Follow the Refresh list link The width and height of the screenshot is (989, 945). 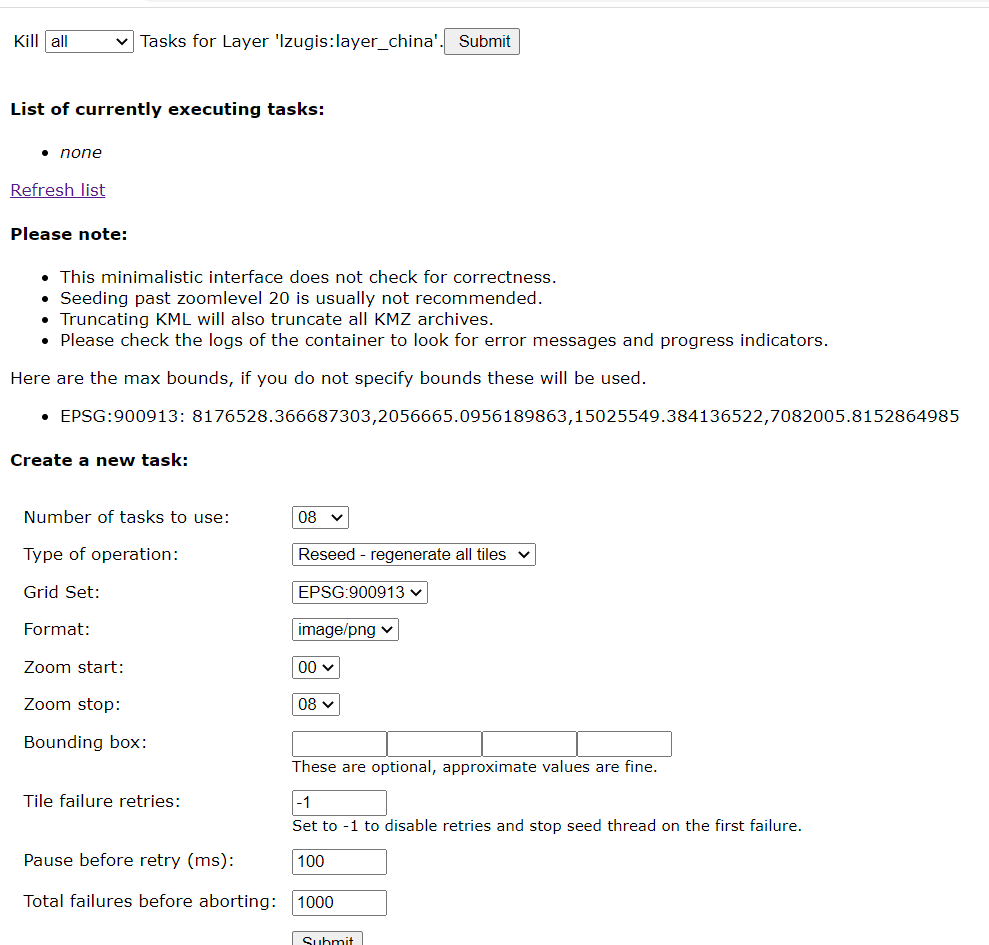[x=57, y=190]
